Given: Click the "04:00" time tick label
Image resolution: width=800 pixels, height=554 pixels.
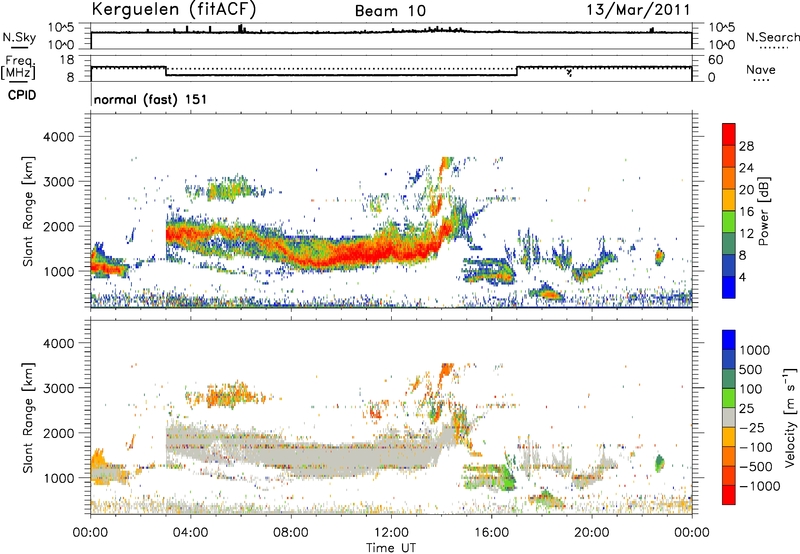Looking at the screenshot, I should click(190, 533).
